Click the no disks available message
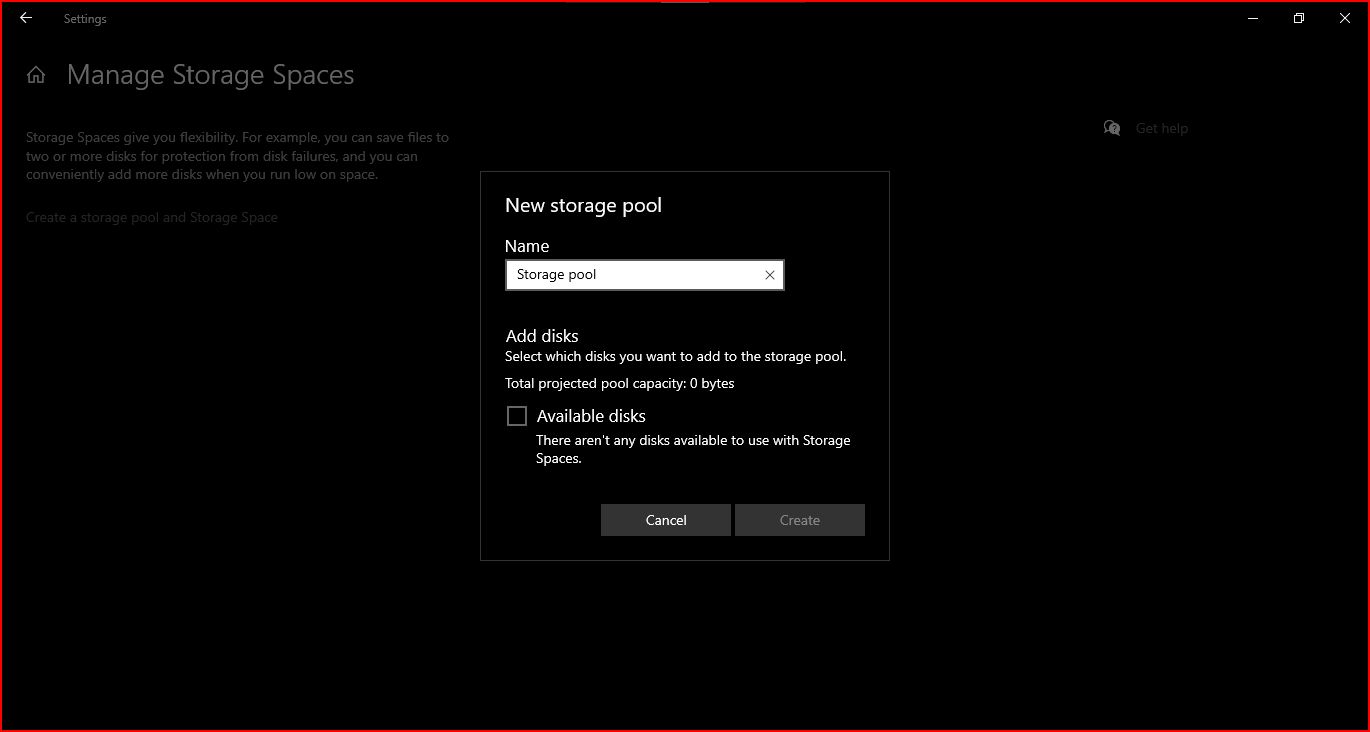The width and height of the screenshot is (1370, 732). (693, 449)
